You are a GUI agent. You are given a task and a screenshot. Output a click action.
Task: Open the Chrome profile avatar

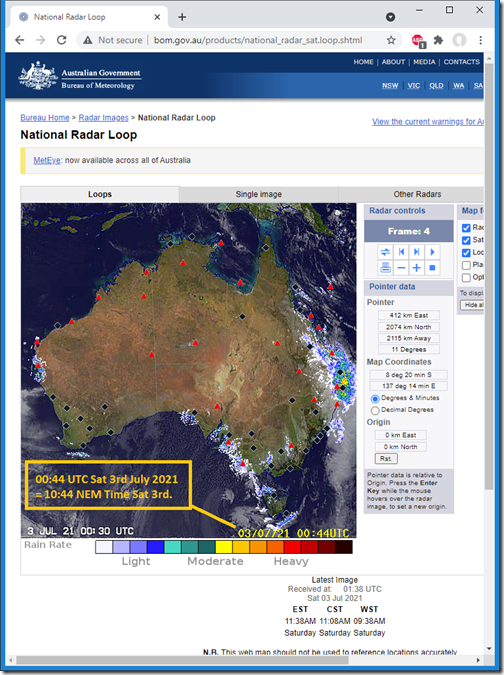[459, 40]
